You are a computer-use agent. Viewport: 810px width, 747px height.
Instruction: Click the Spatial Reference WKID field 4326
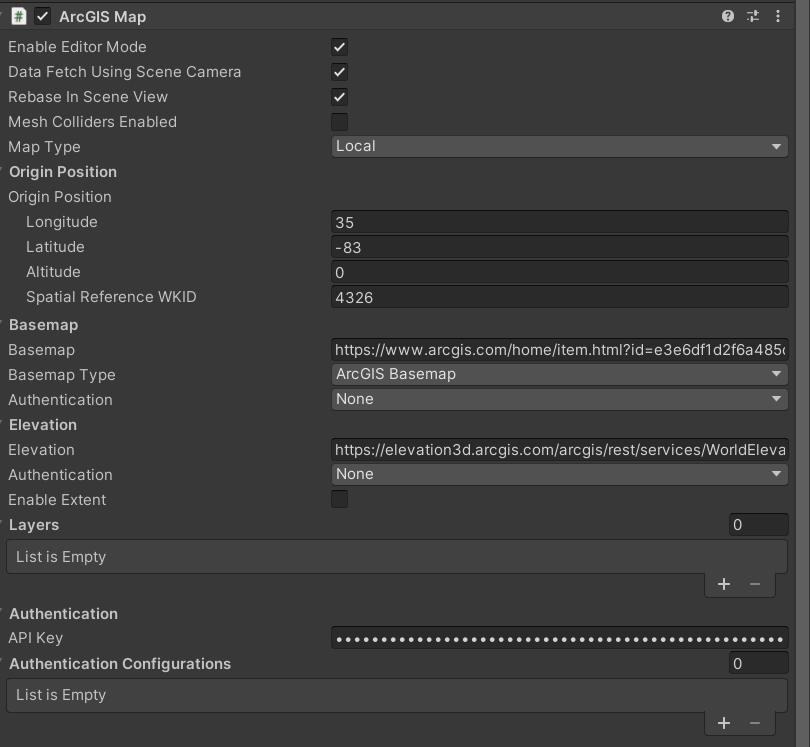coord(559,298)
